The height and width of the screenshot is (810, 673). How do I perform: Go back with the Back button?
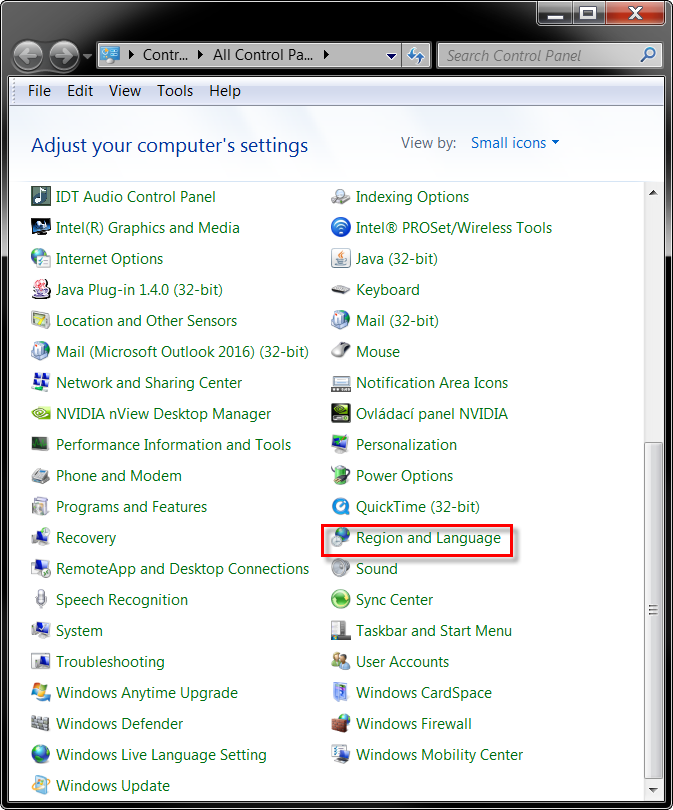pyautogui.click(x=28, y=56)
